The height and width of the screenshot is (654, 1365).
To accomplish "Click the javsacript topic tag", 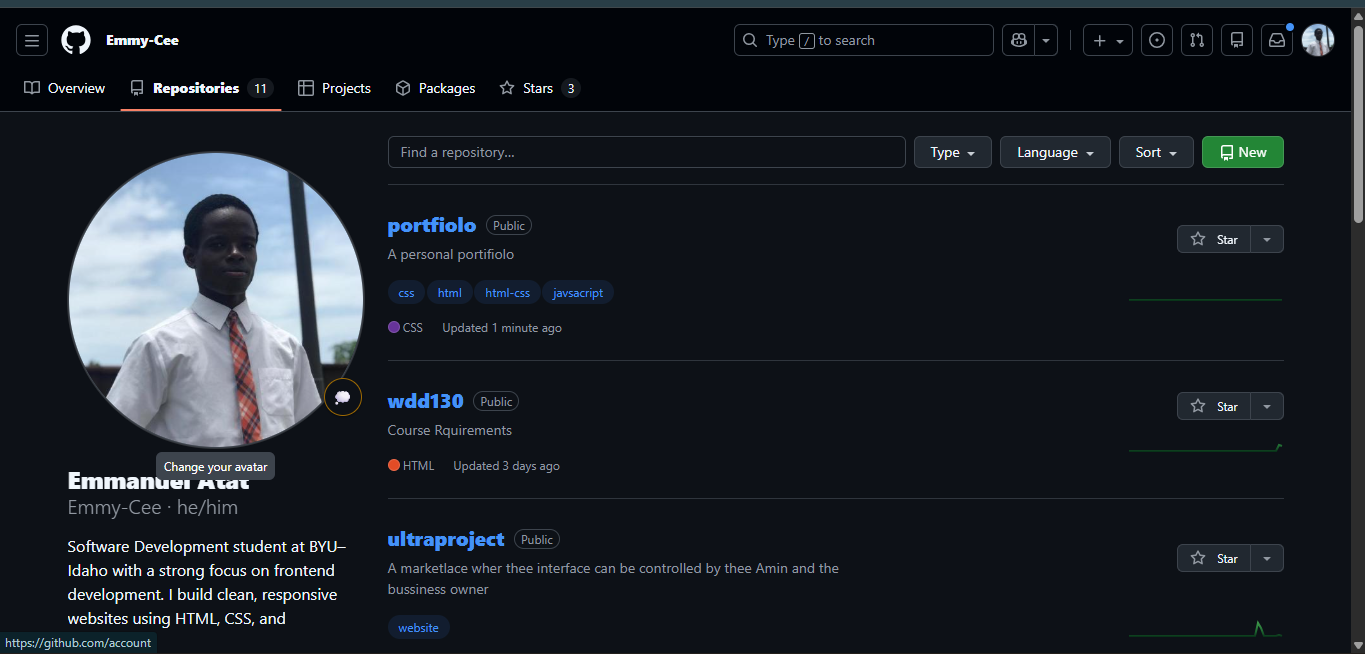I will pos(578,293).
